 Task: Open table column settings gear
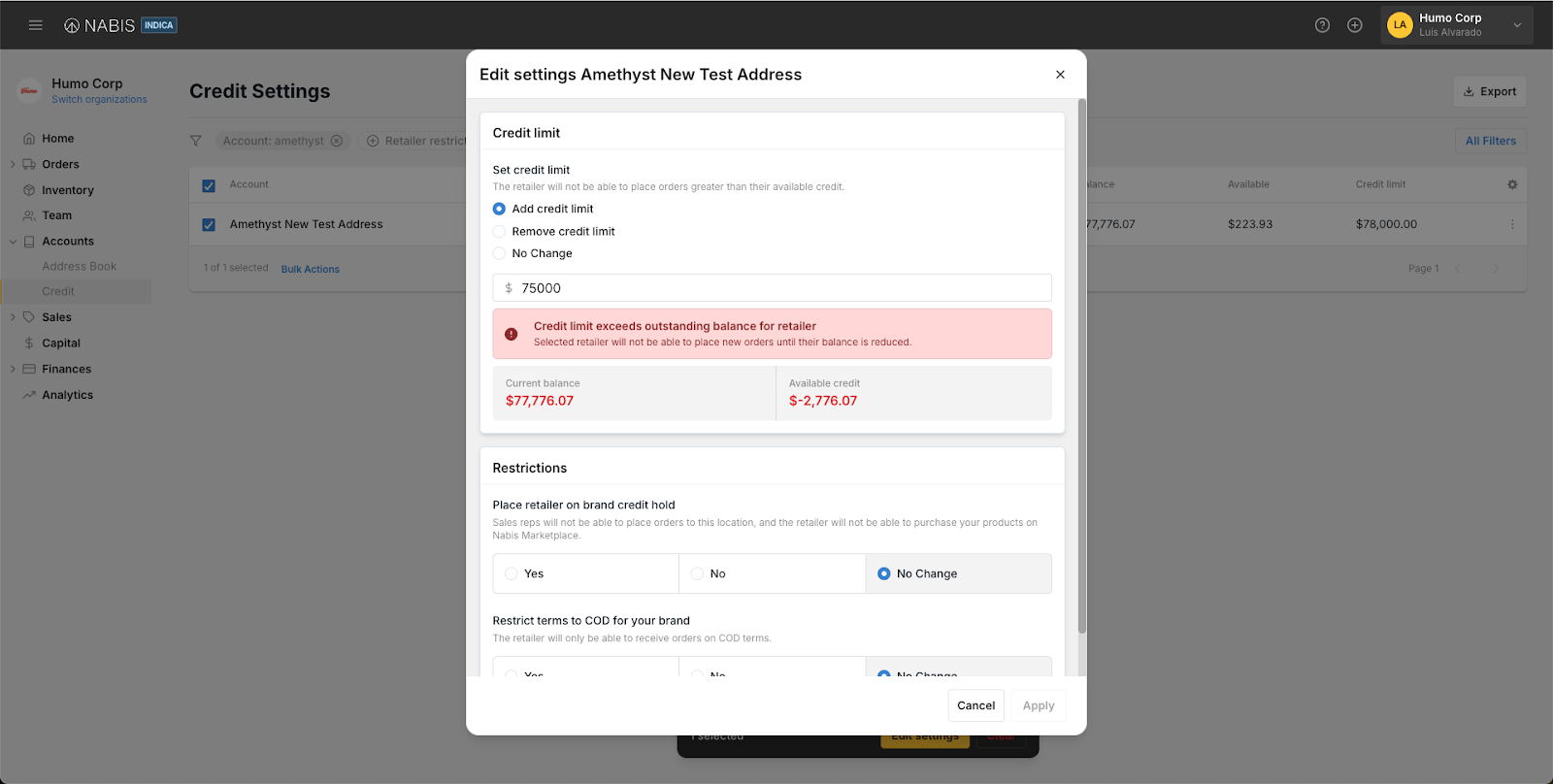pos(1512,184)
